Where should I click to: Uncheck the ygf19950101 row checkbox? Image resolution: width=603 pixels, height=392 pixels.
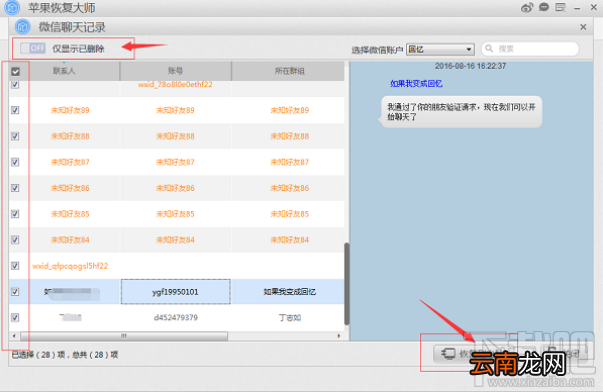coord(15,292)
